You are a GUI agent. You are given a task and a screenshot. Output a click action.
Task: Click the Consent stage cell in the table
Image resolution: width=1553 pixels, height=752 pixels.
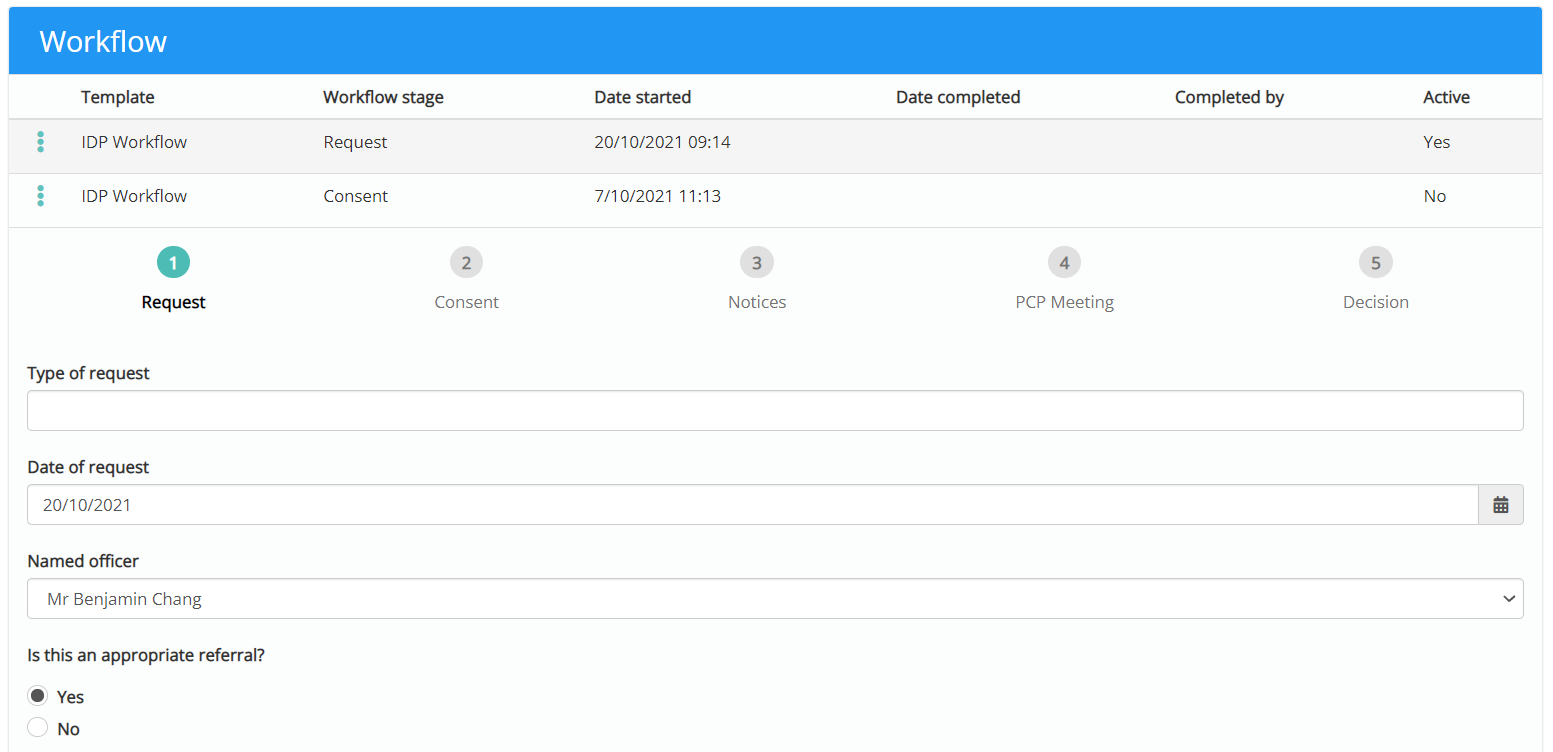(x=355, y=196)
